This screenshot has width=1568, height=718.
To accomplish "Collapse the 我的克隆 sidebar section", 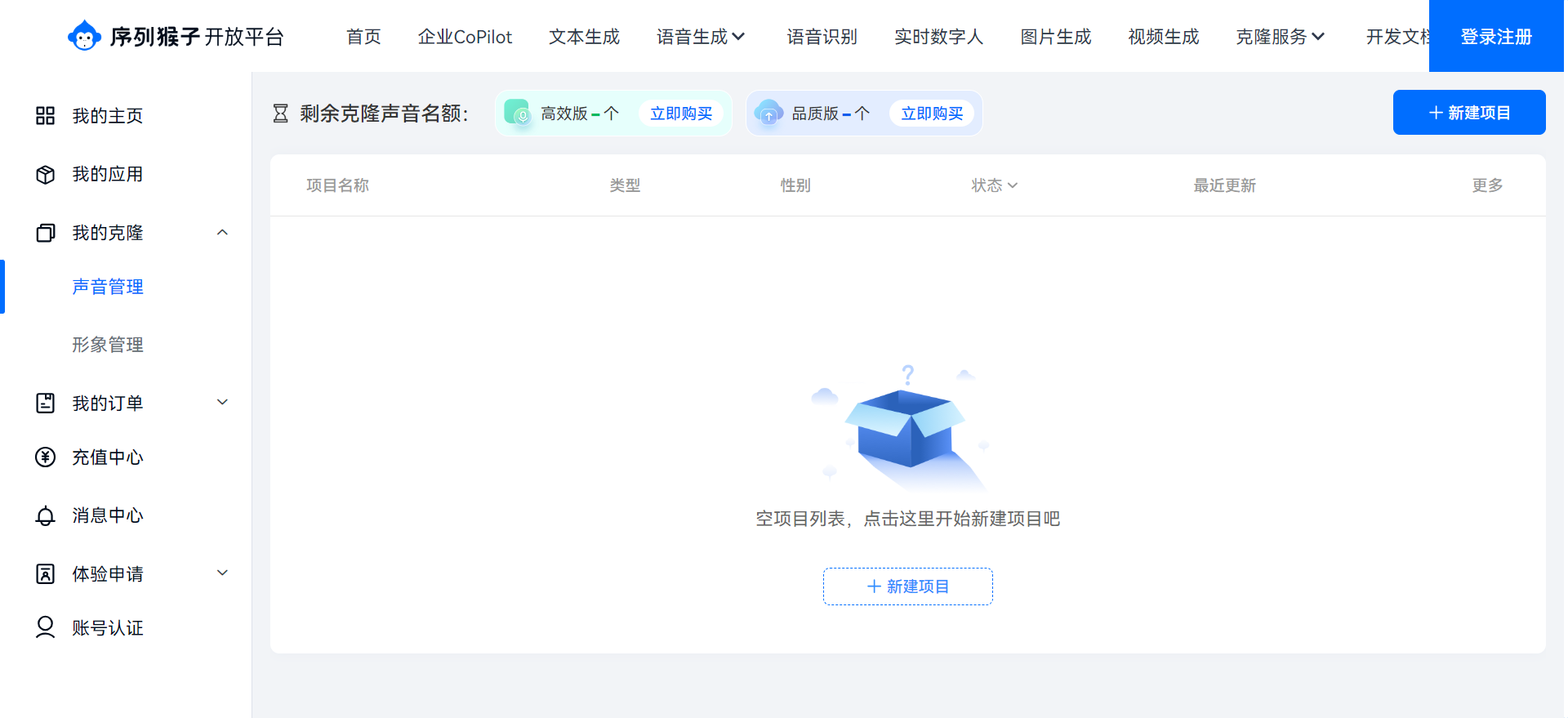I will pyautogui.click(x=222, y=233).
